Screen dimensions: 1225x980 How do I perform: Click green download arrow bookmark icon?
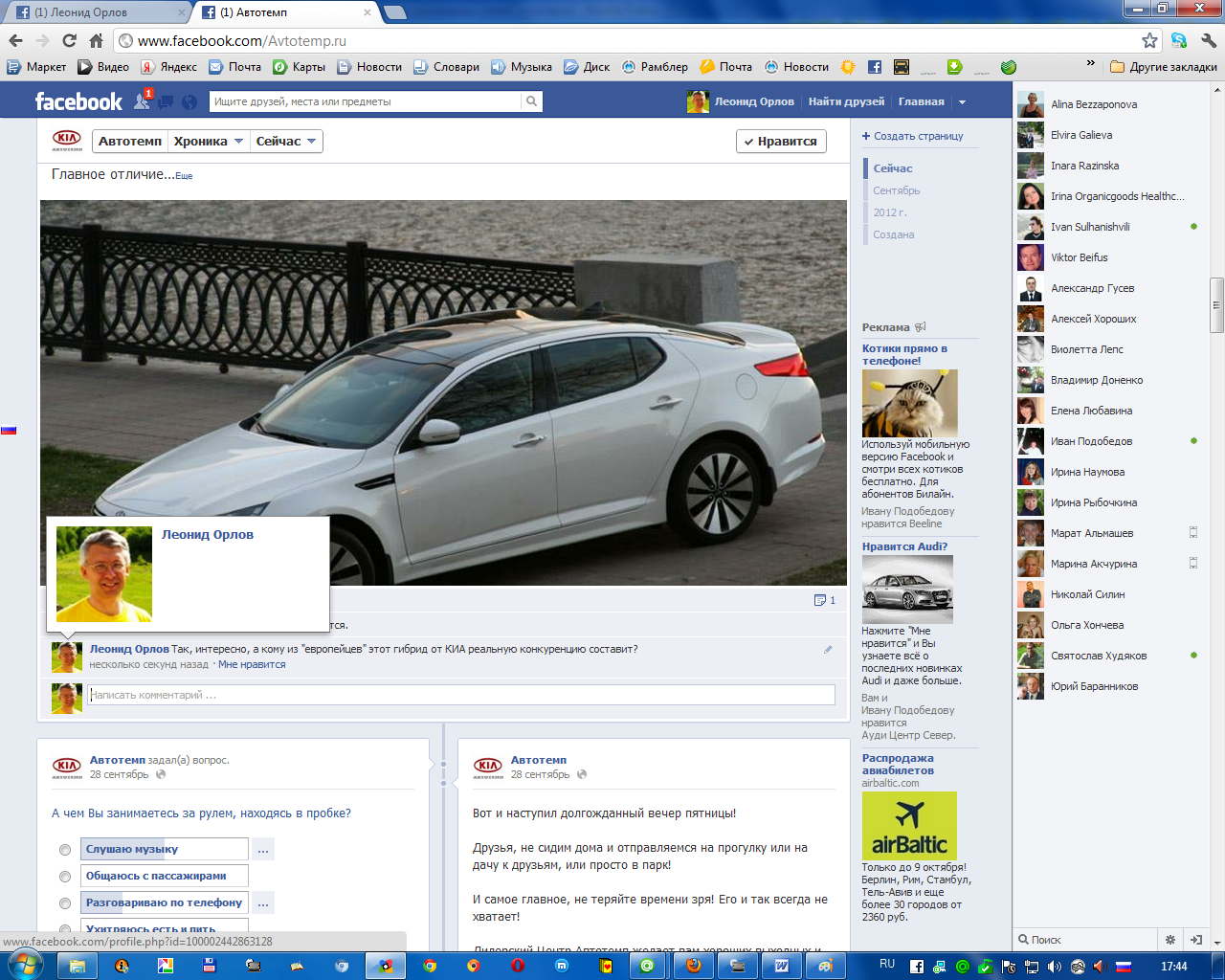[954, 67]
